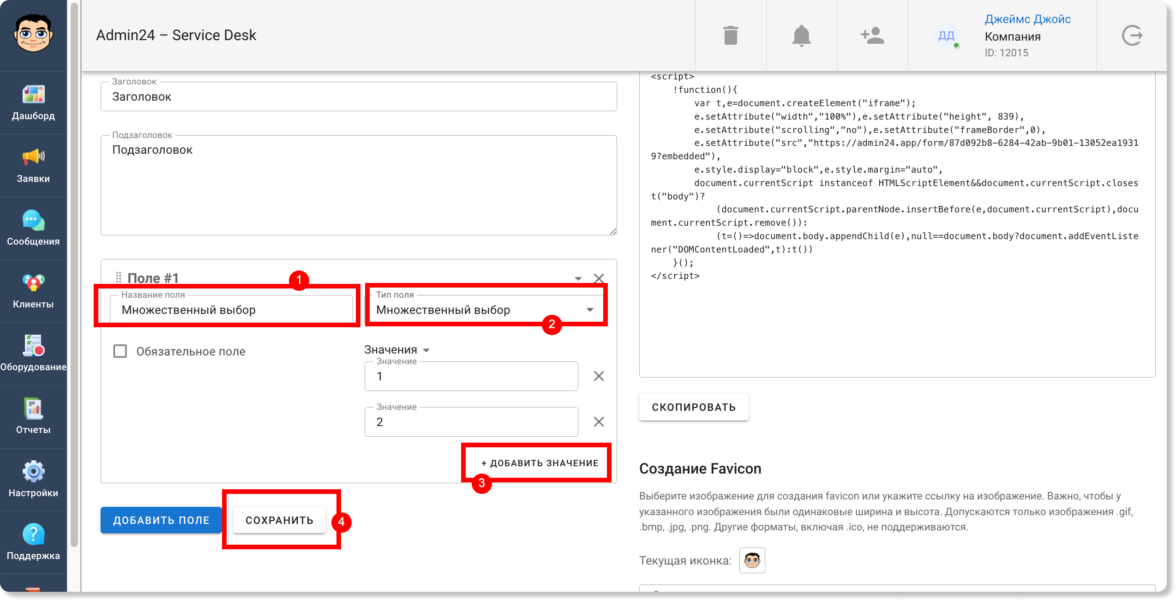Image resolution: width=1176 pixels, height=601 pixels.
Task: Collapse the Значения list arrow
Action: [x=426, y=350]
